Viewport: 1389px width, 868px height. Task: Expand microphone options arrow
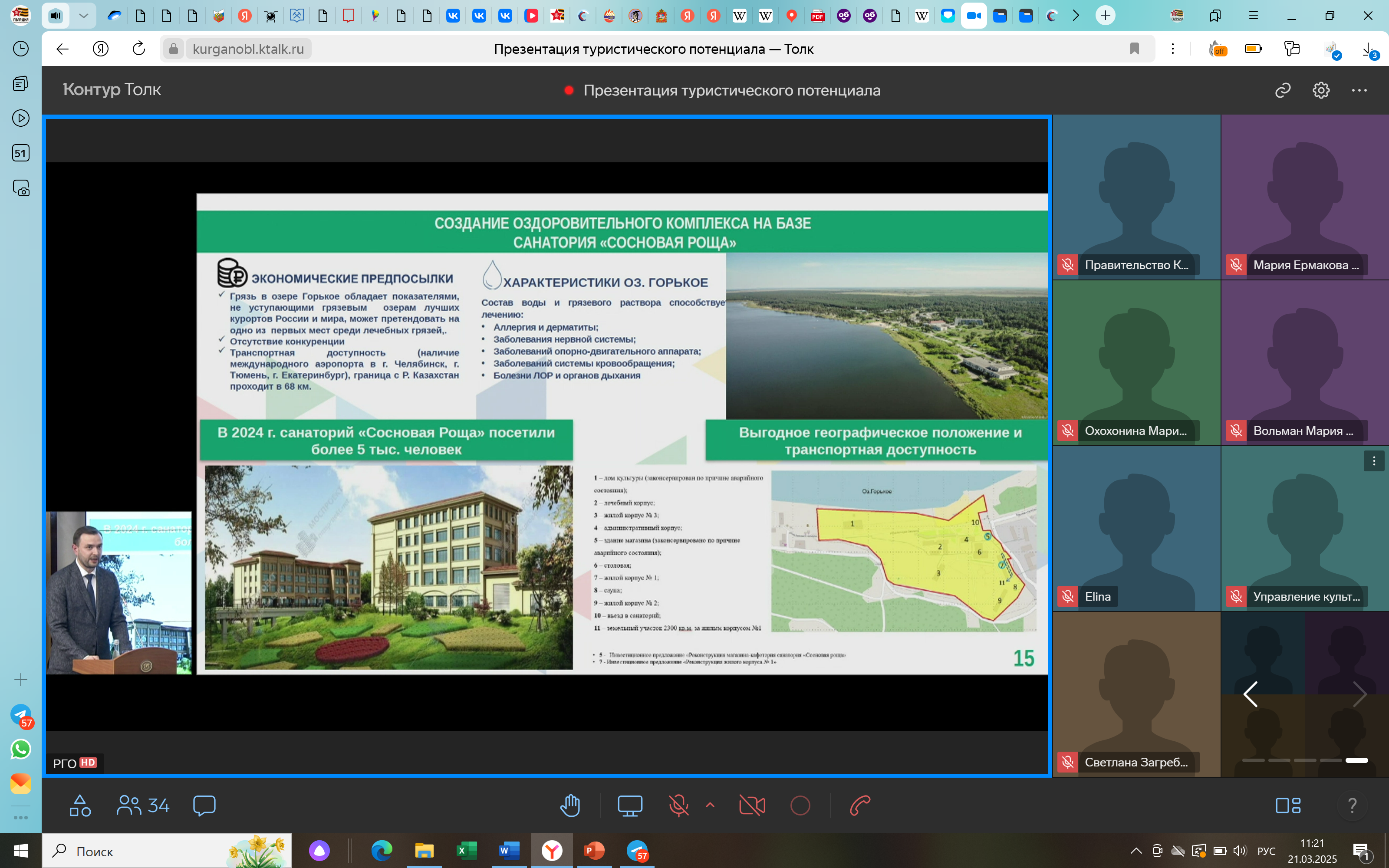pyautogui.click(x=710, y=805)
